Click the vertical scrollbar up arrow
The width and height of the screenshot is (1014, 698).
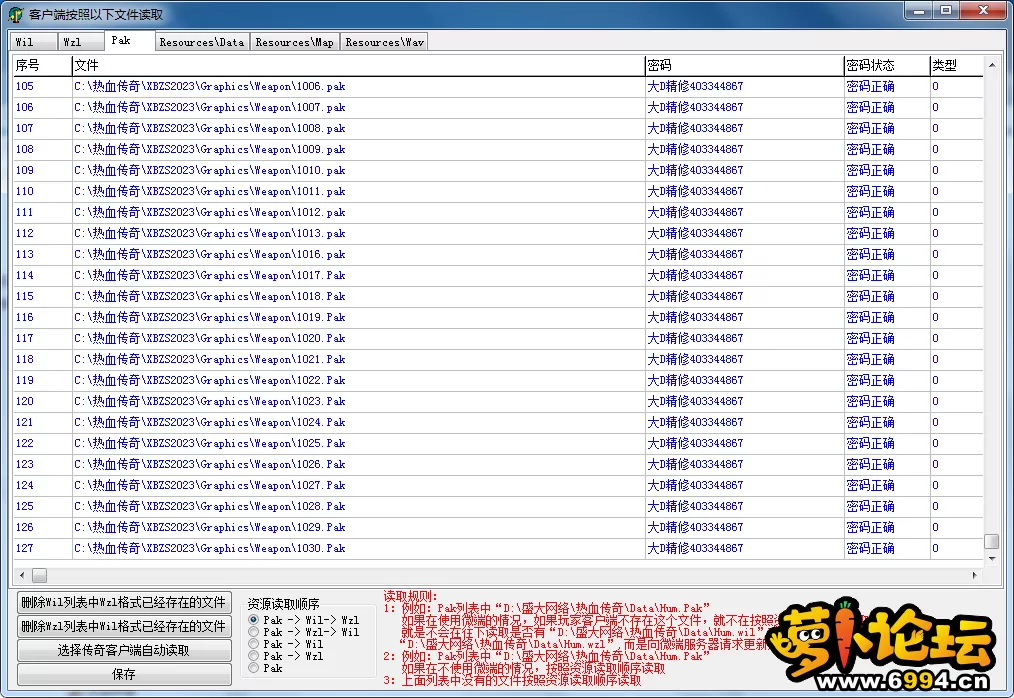pos(991,65)
